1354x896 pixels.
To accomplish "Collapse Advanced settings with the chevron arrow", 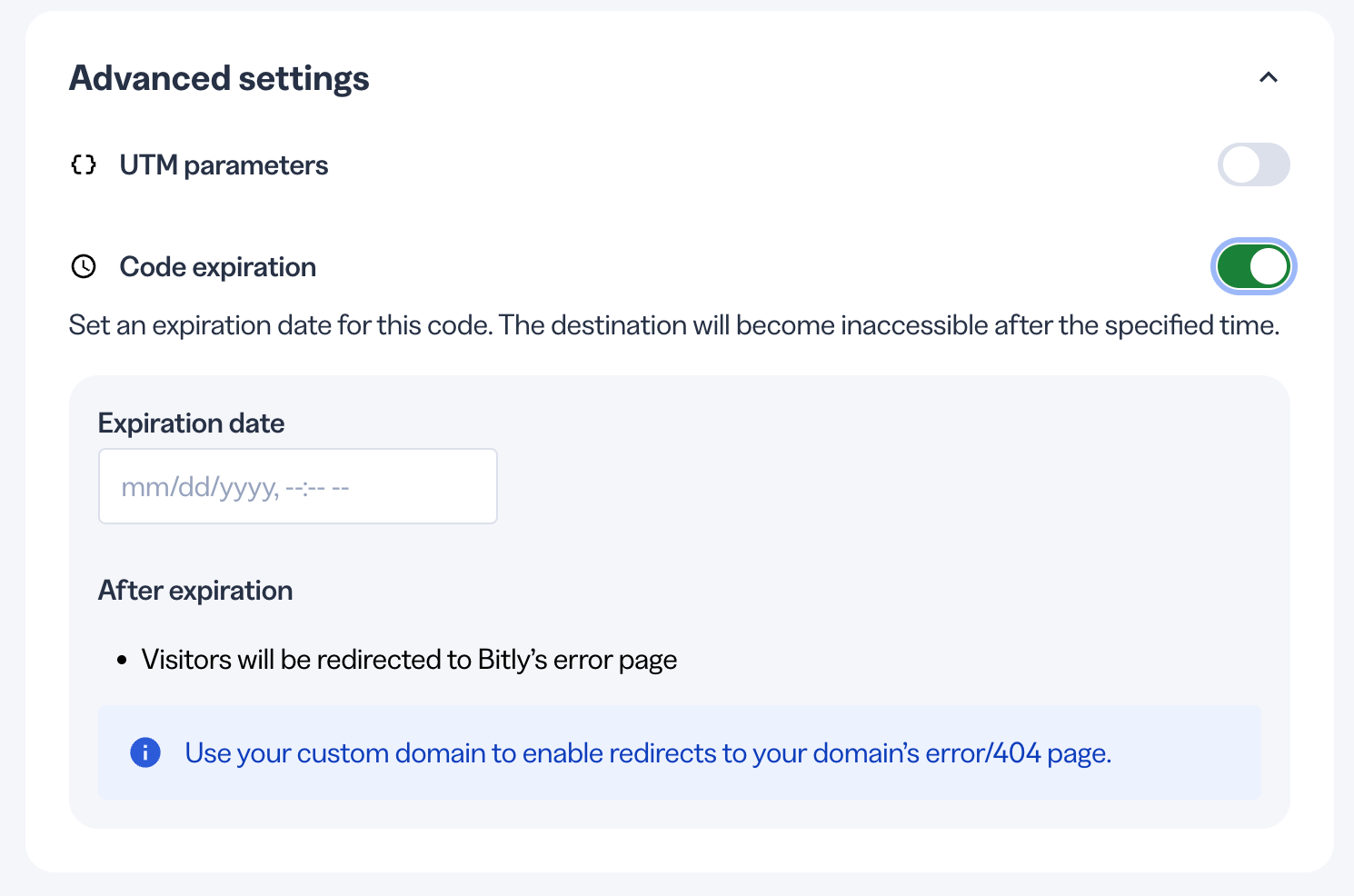I will (x=1269, y=78).
